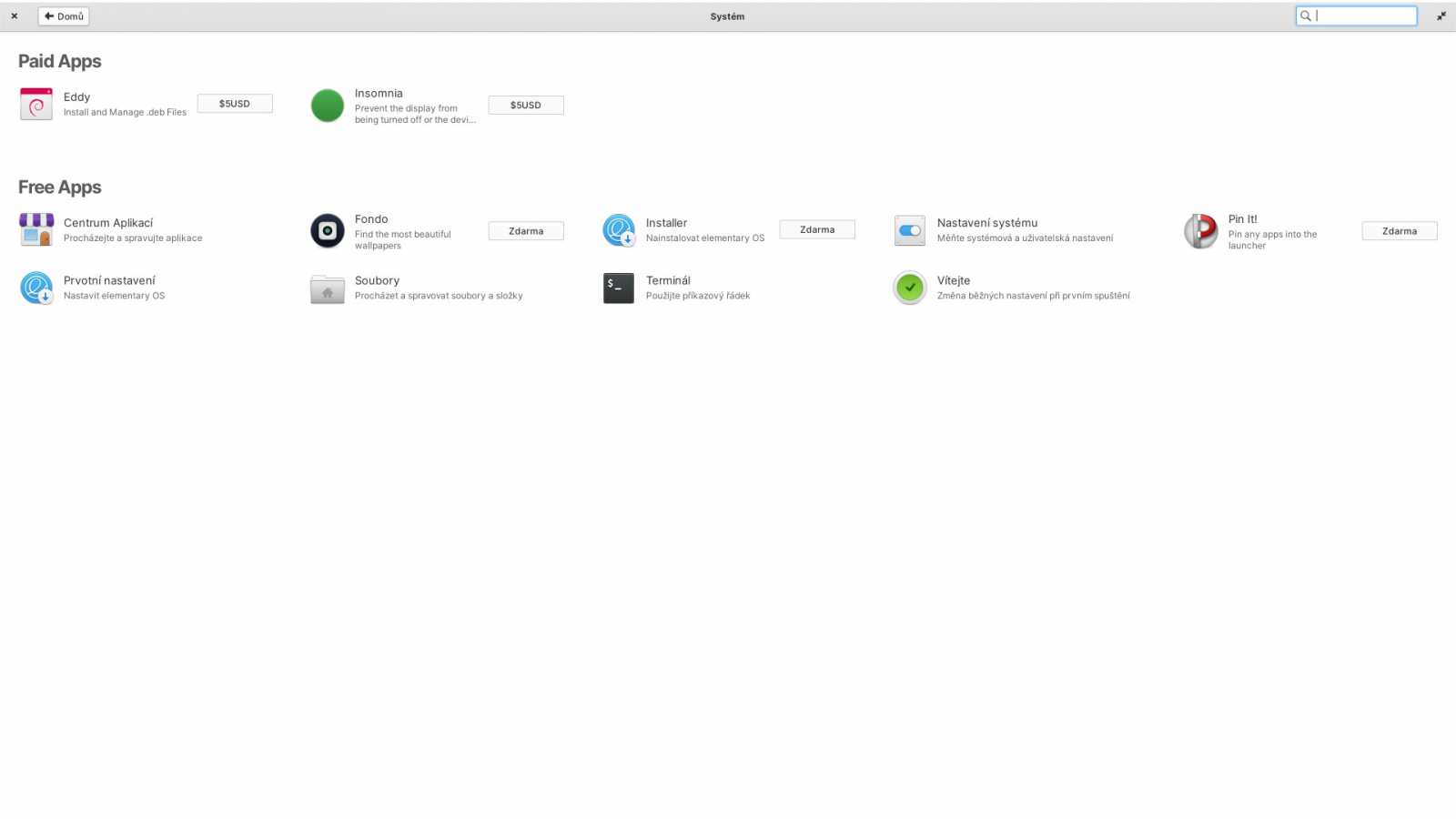Click the Centrum Aplikací store icon
1456x819 pixels.
[x=36, y=230]
